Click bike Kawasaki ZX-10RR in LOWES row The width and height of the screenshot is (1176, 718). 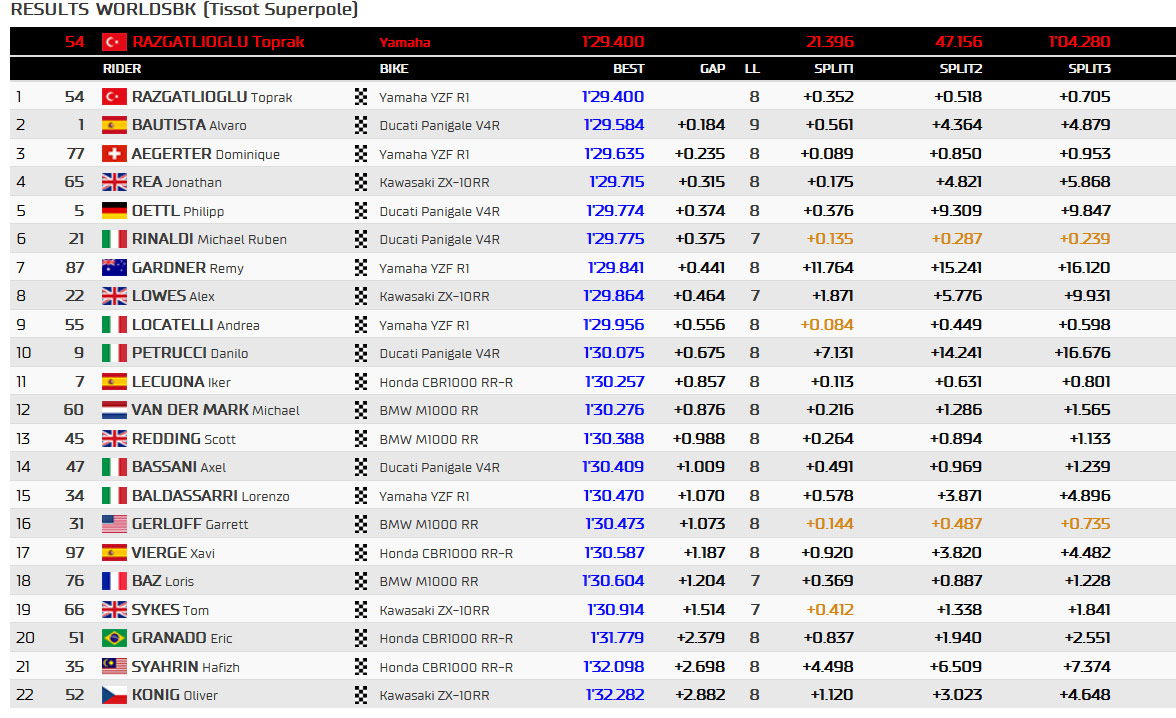[x=434, y=296]
